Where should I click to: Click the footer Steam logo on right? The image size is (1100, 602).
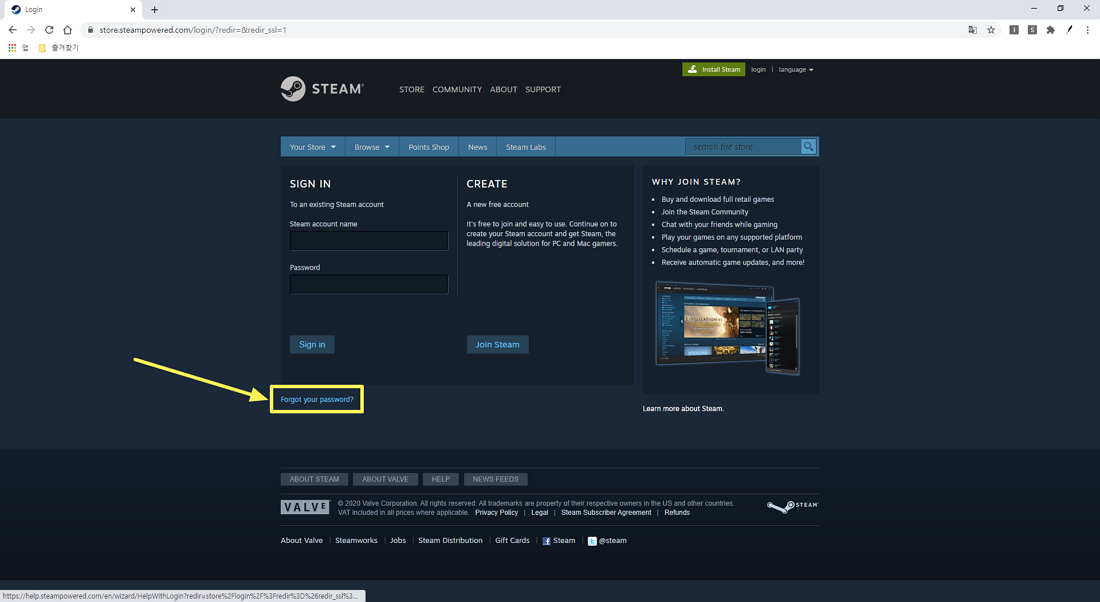(x=793, y=506)
